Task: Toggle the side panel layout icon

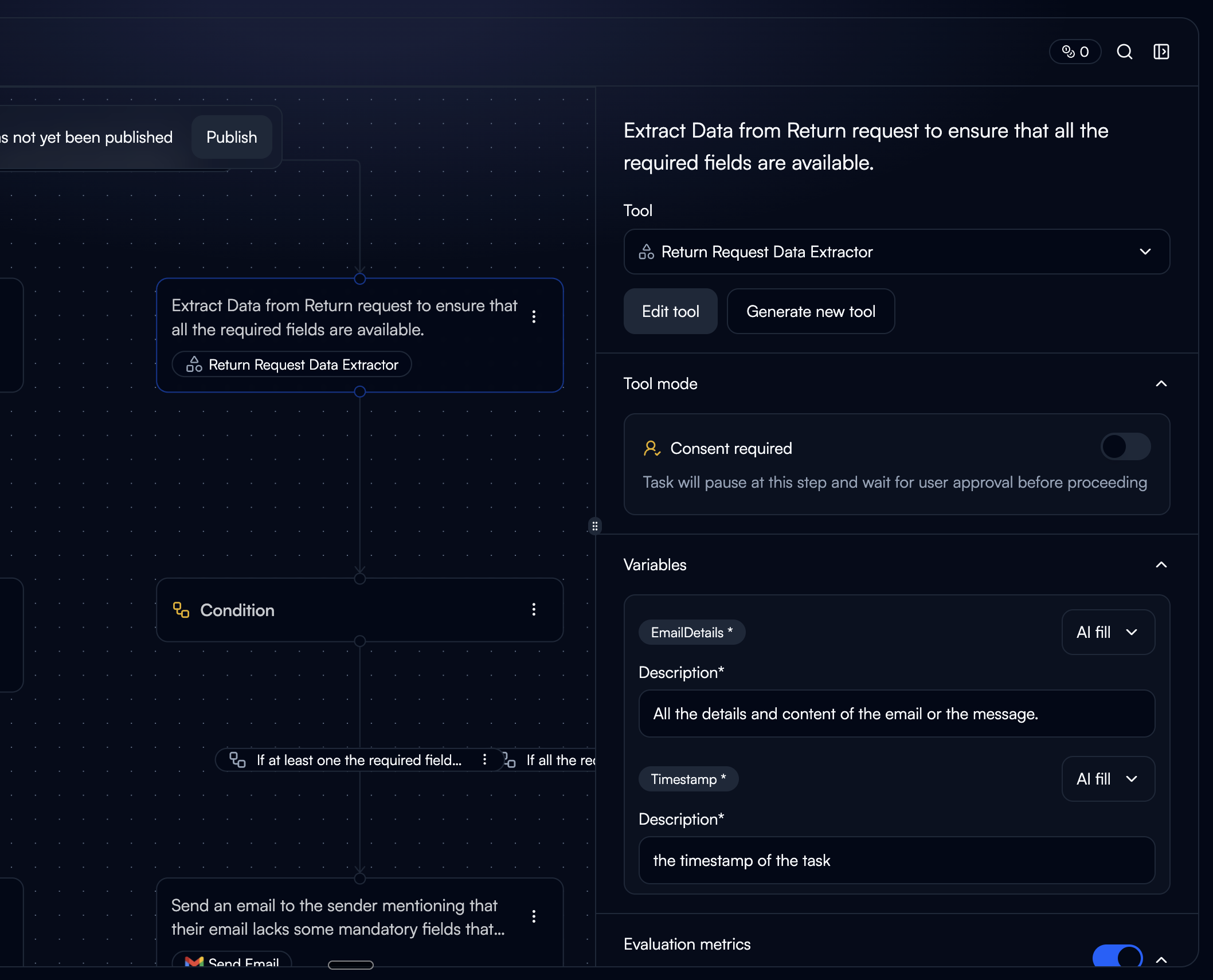Action: 1161,52
